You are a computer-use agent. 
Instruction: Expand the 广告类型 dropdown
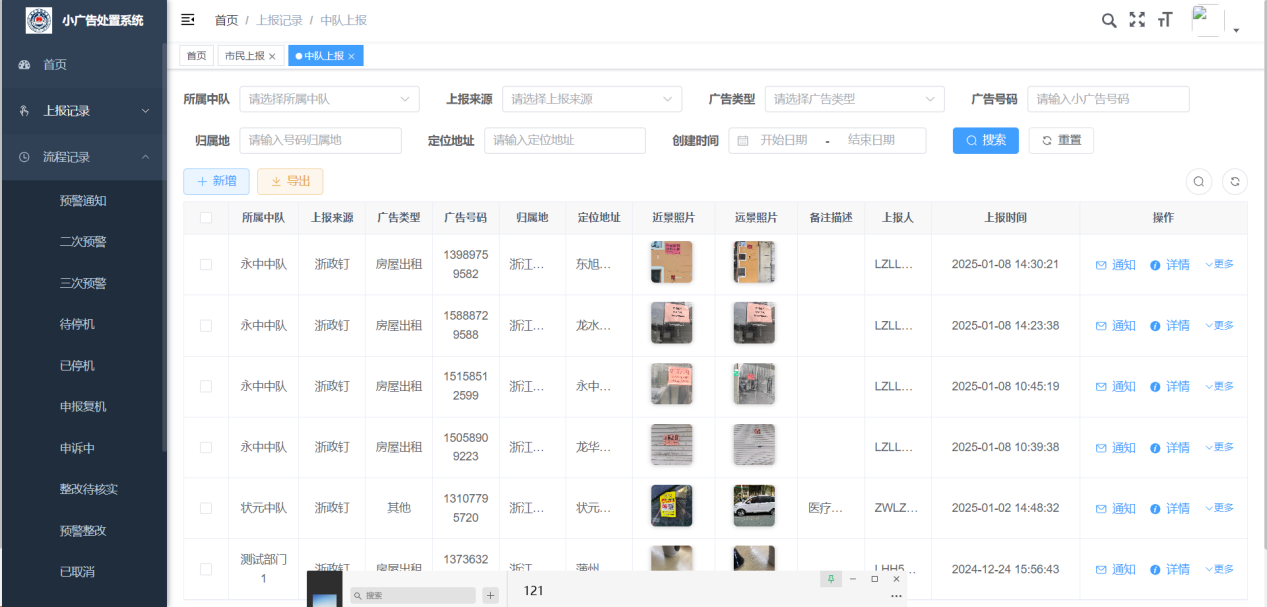[x=854, y=99]
